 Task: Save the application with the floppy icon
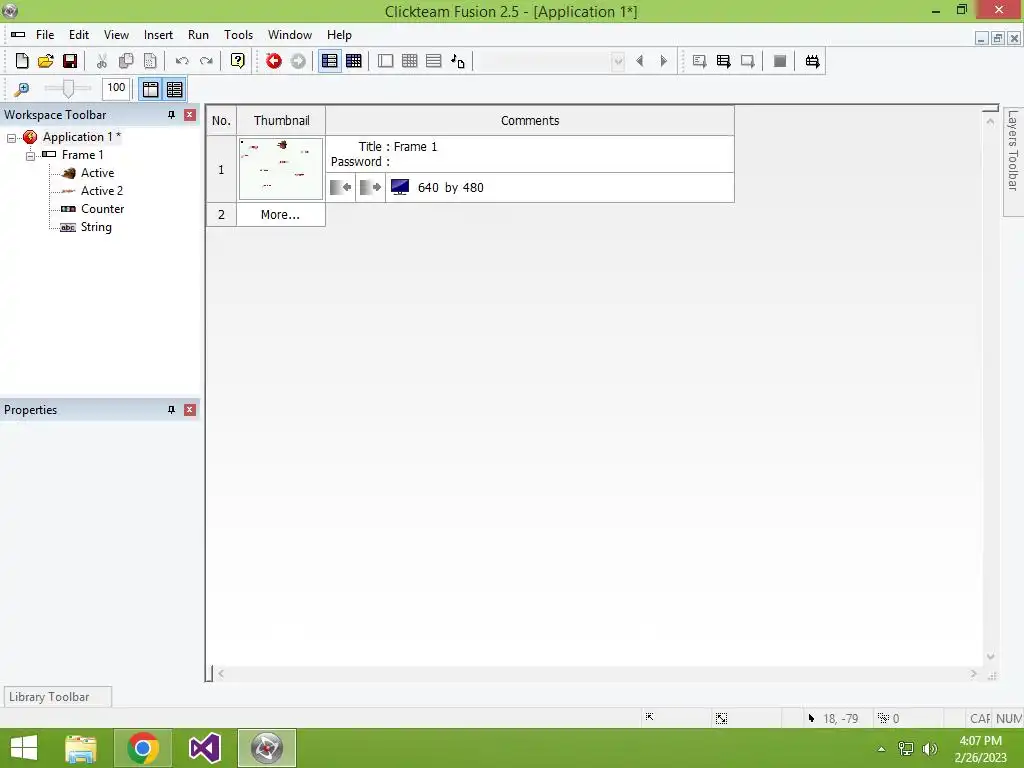click(70, 61)
